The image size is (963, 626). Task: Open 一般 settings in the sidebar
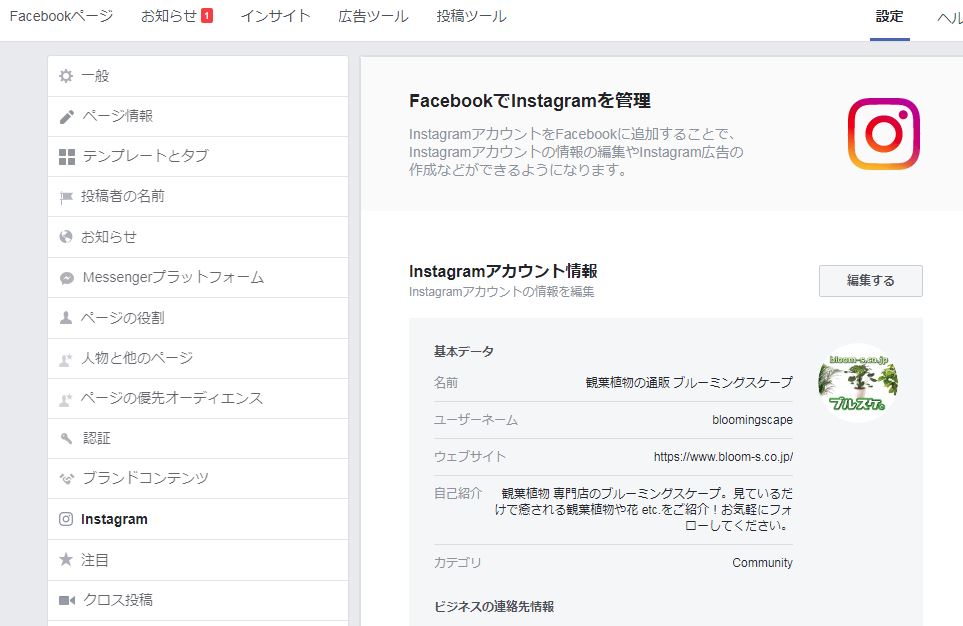coord(198,76)
